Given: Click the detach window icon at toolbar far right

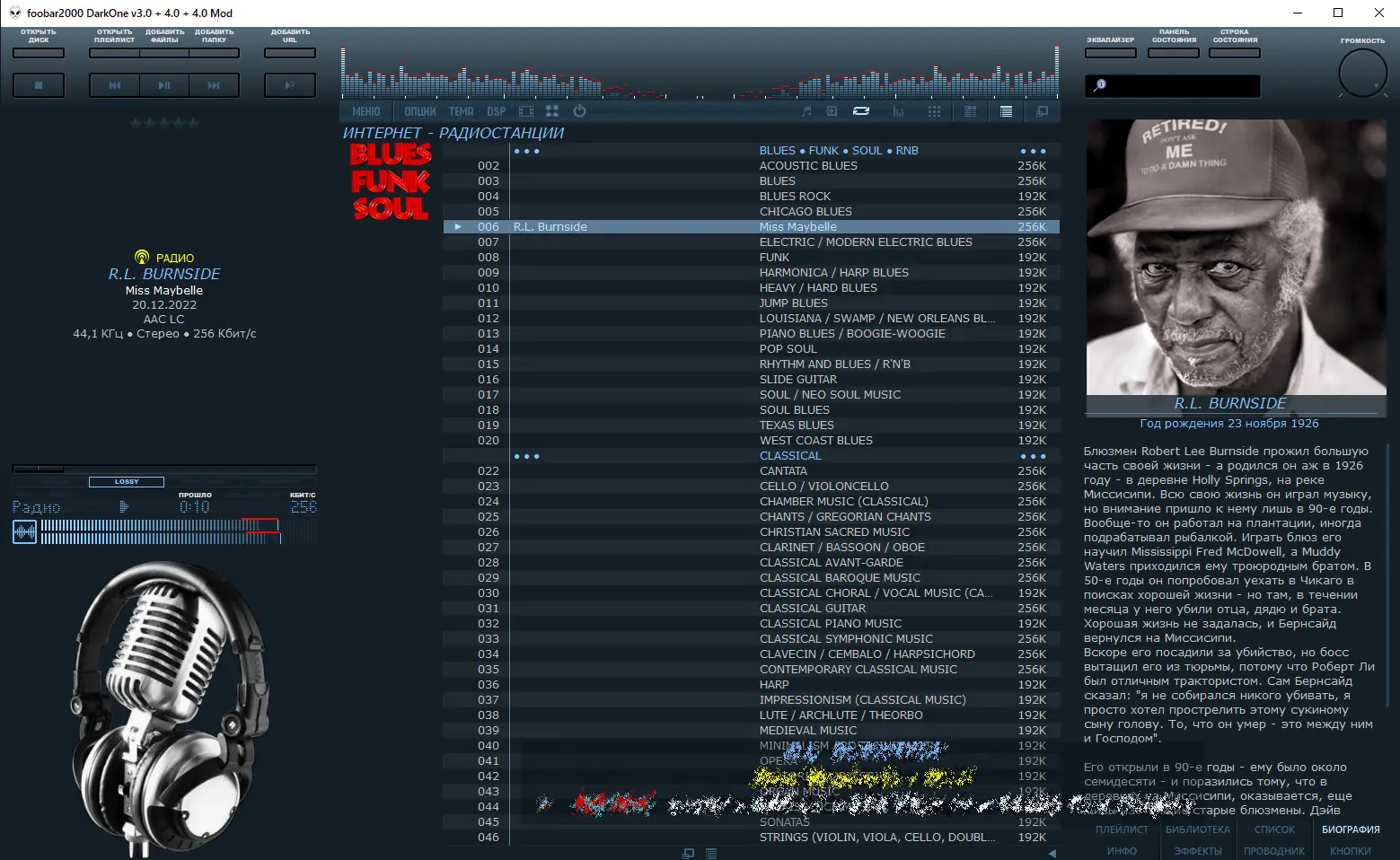Looking at the screenshot, I should 1042,111.
